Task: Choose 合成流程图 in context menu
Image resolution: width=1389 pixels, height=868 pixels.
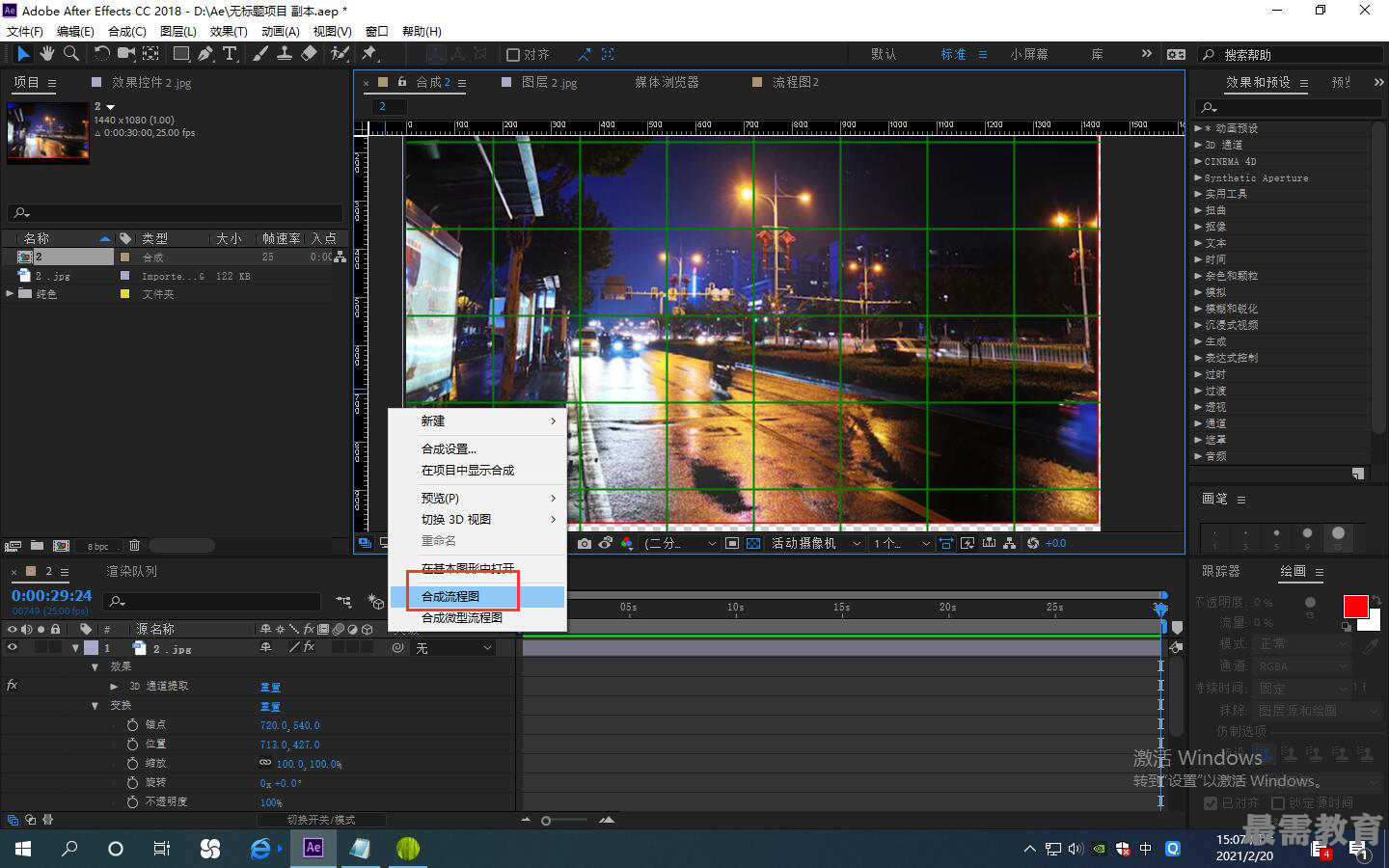Action: [477, 597]
